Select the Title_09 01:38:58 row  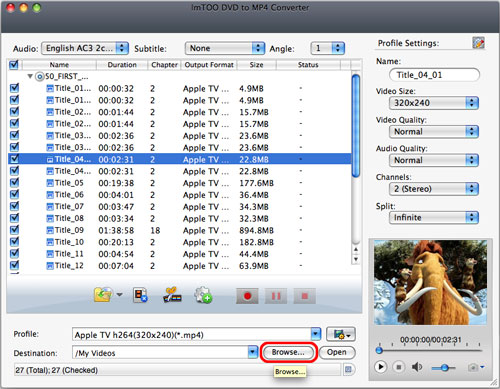[179, 230]
